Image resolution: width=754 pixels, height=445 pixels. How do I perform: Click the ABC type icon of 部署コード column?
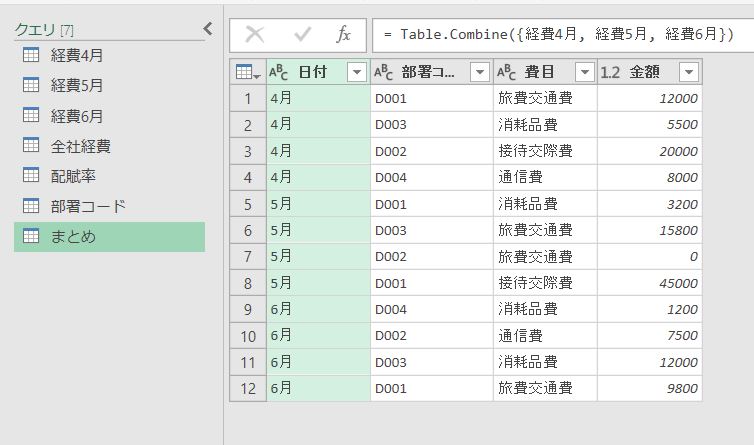(383, 72)
